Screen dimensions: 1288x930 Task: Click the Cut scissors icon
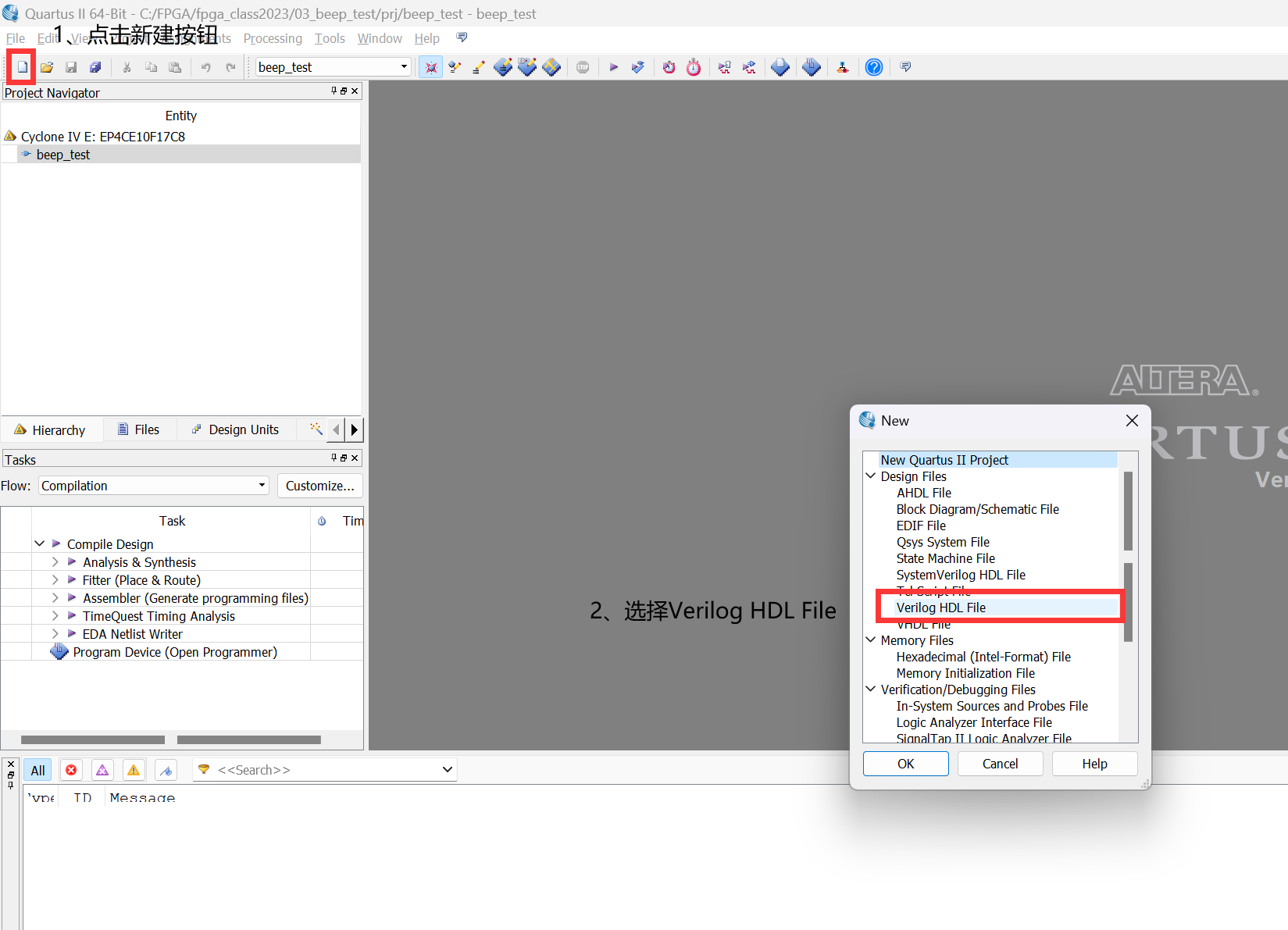[127, 67]
